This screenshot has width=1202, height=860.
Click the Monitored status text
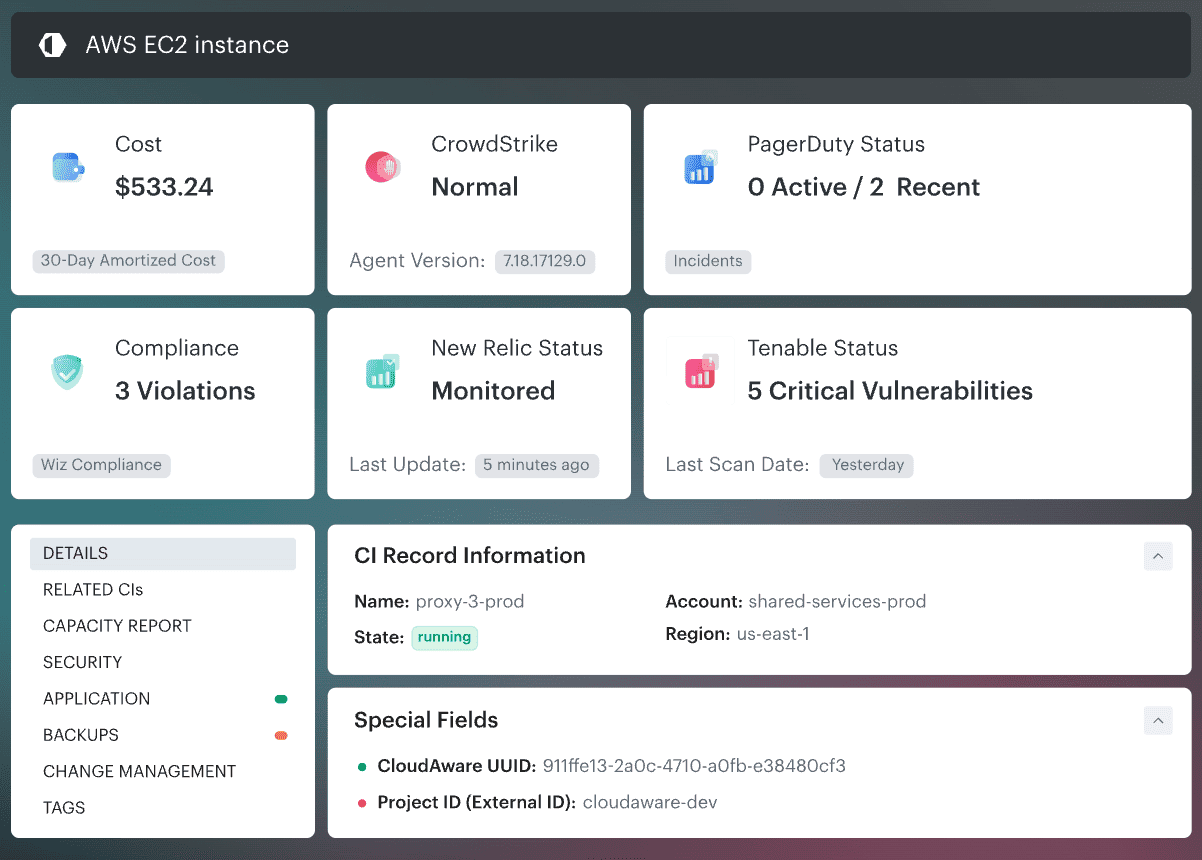493,391
